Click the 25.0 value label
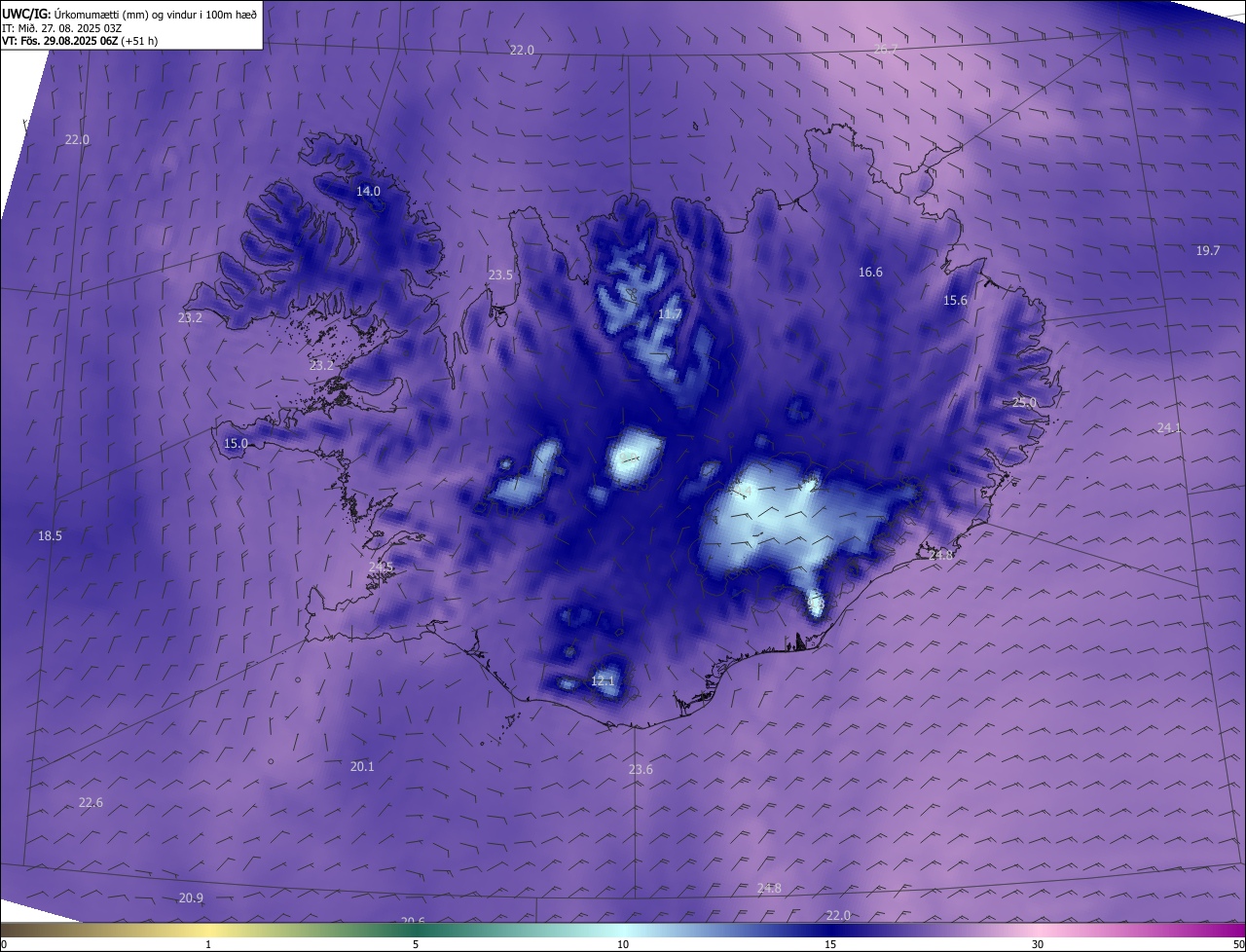 point(1024,402)
